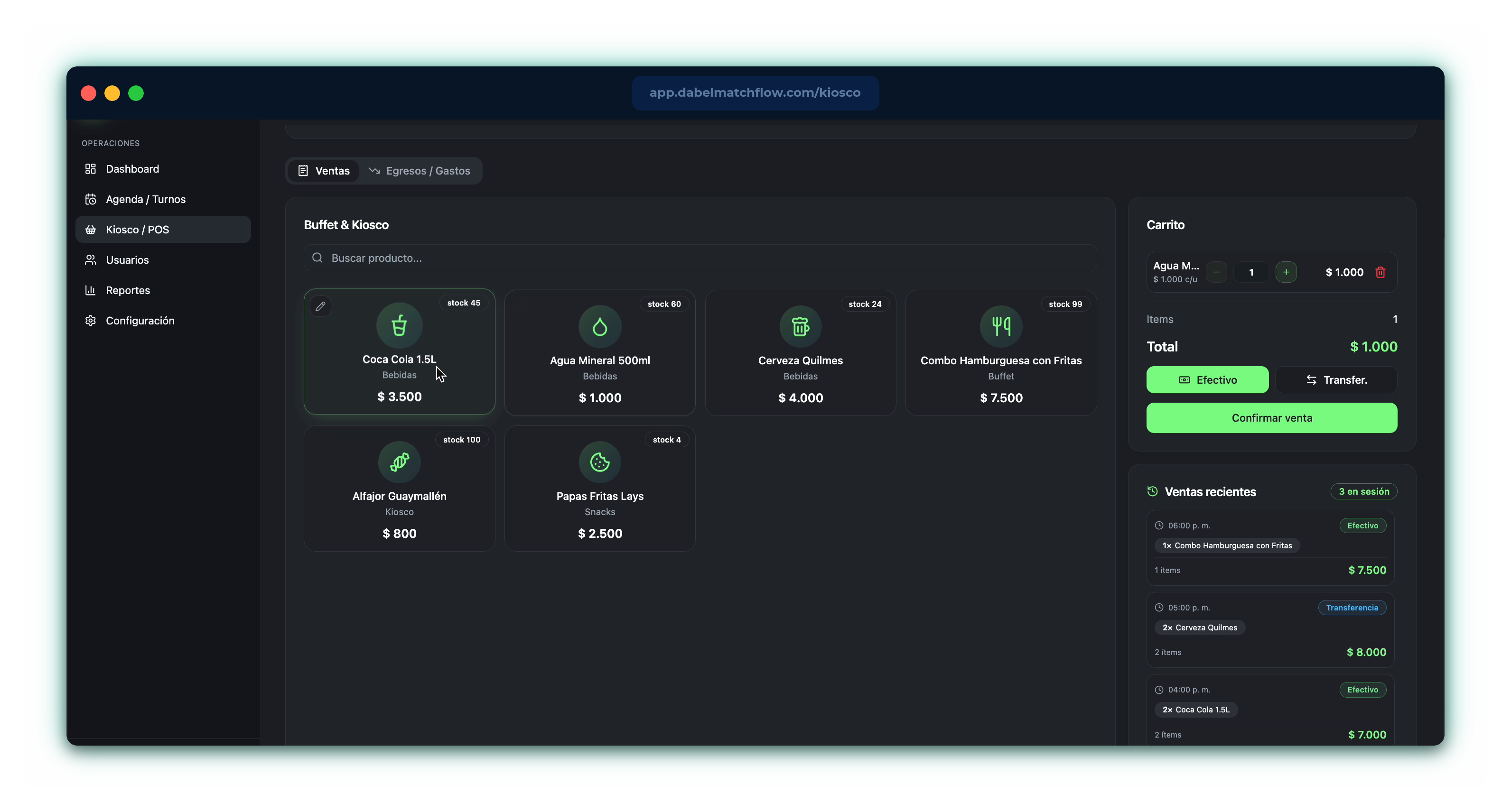
Task: Click the cookie icon for Papas Fritas Lays
Action: [599, 462]
